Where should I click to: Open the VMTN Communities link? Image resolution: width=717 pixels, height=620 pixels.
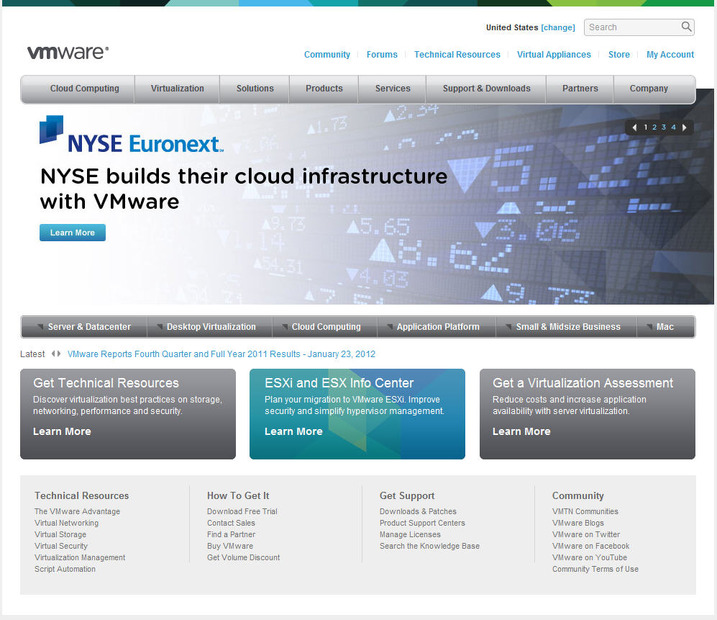click(x=585, y=511)
